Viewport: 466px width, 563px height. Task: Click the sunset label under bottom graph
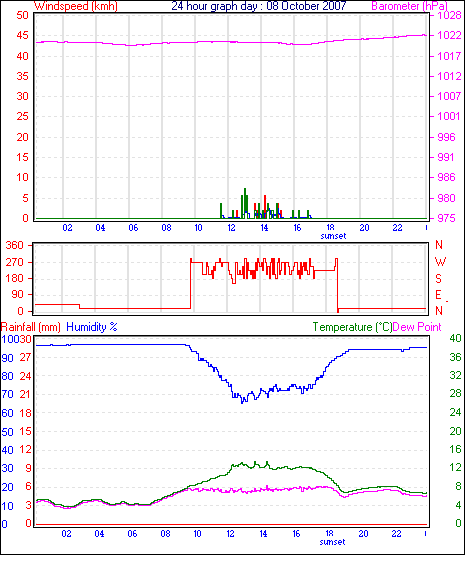click(x=332, y=542)
